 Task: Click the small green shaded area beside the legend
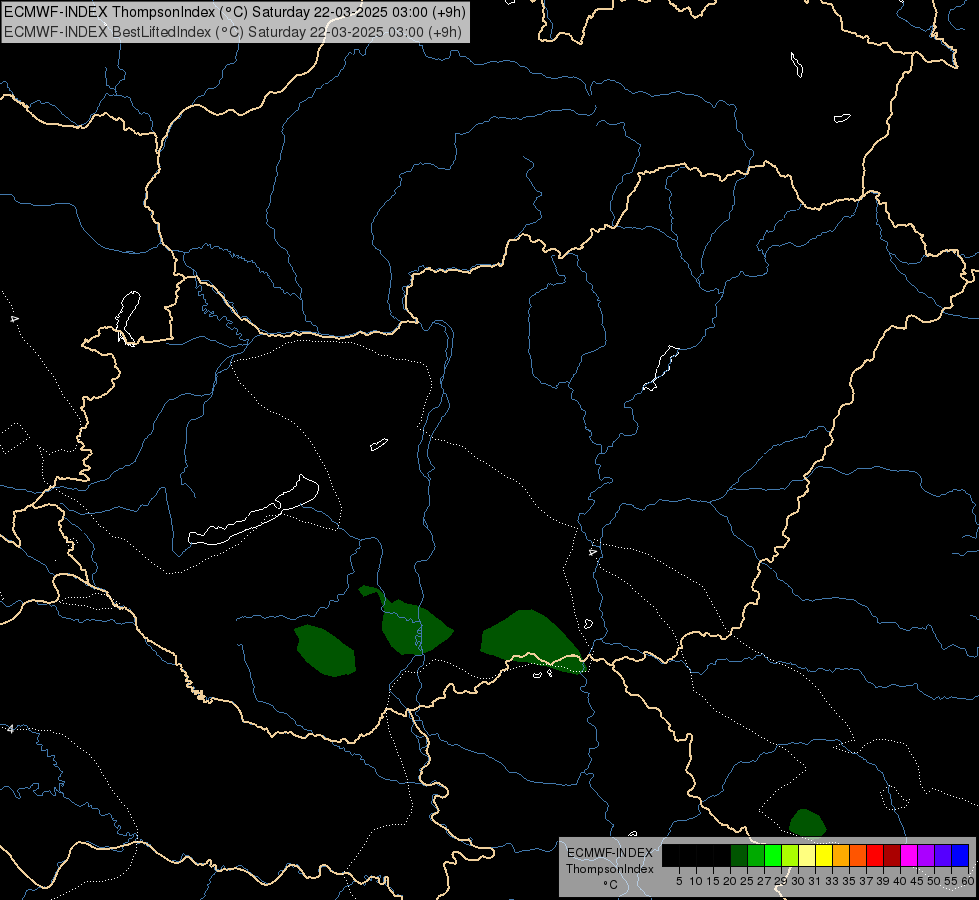[807, 822]
